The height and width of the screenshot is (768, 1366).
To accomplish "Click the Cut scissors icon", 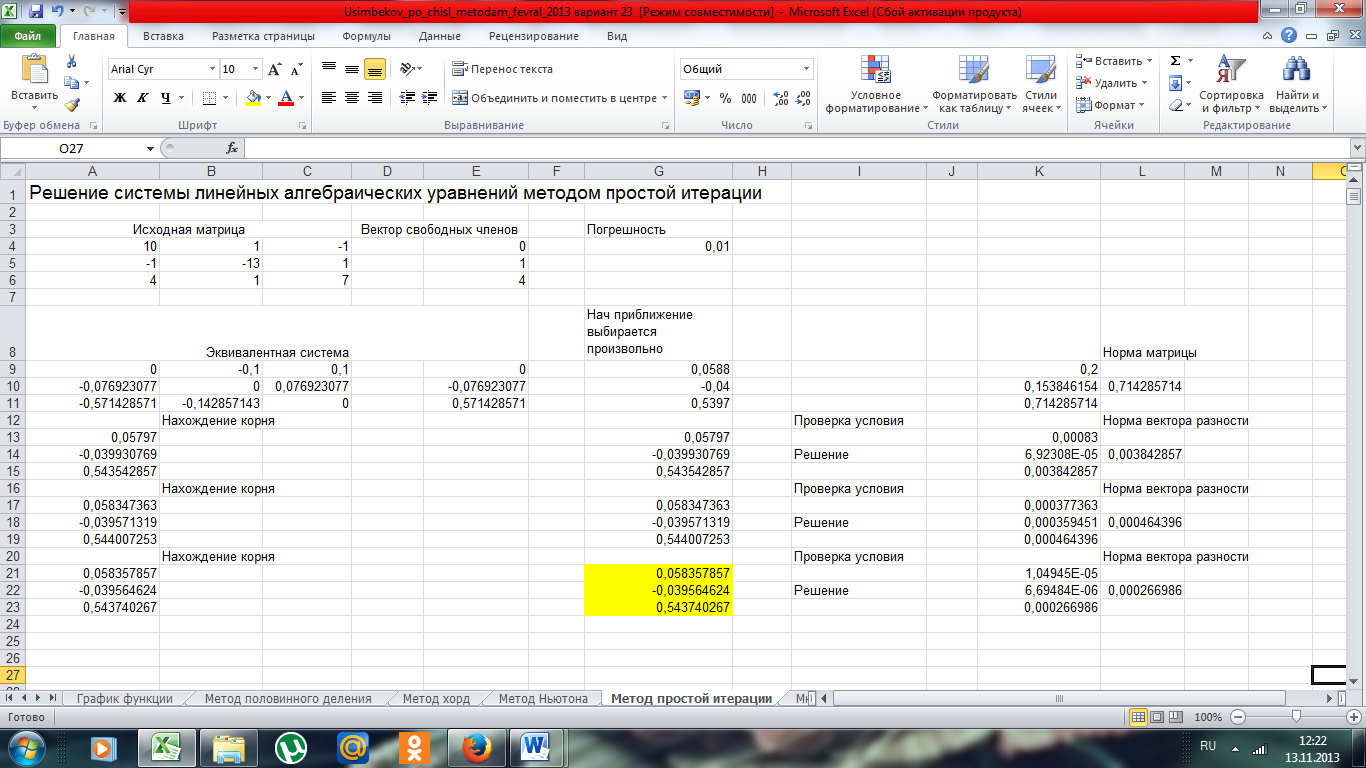I will (x=71, y=63).
